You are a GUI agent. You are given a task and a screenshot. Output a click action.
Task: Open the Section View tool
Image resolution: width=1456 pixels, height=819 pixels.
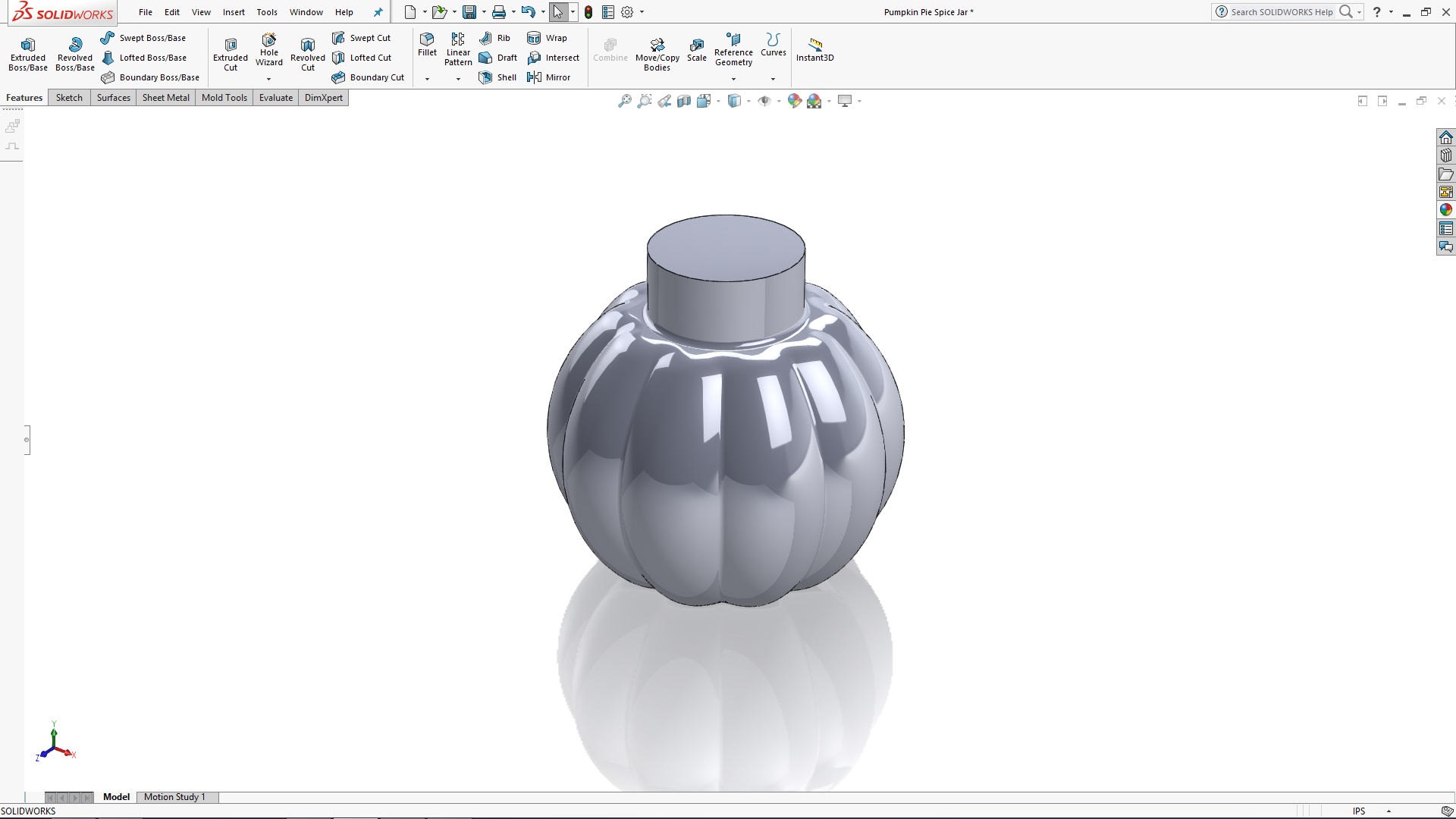coord(684,101)
